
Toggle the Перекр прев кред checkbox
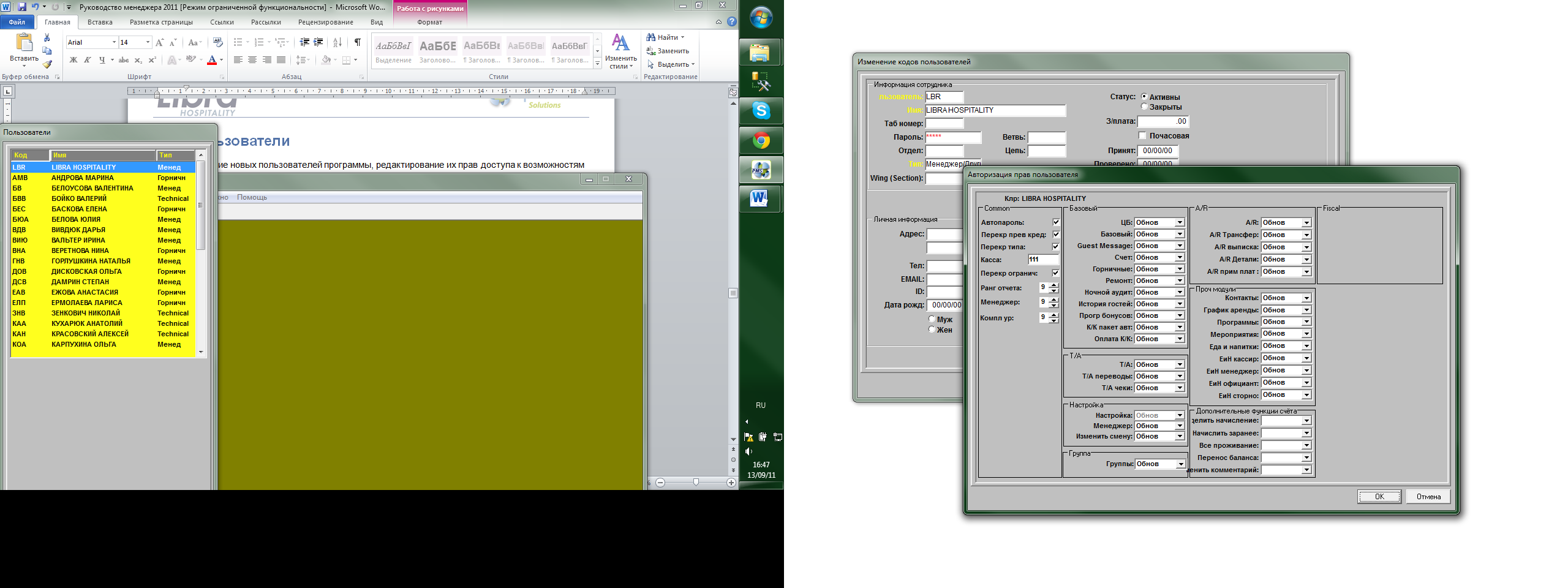(x=1056, y=235)
